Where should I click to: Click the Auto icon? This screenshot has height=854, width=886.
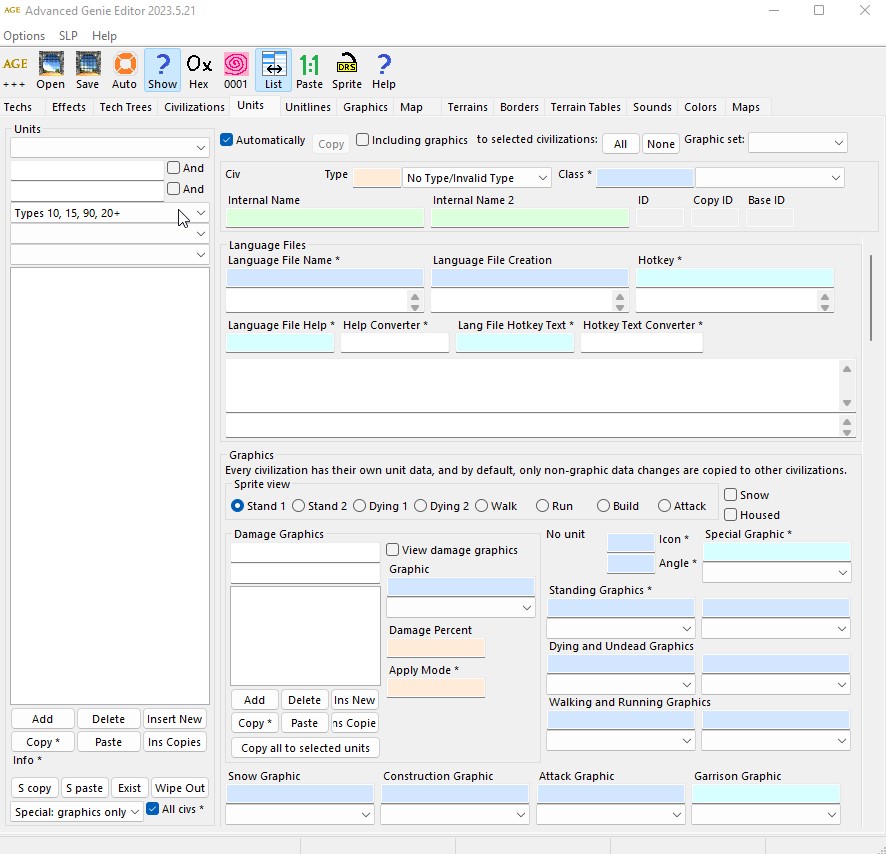click(124, 69)
